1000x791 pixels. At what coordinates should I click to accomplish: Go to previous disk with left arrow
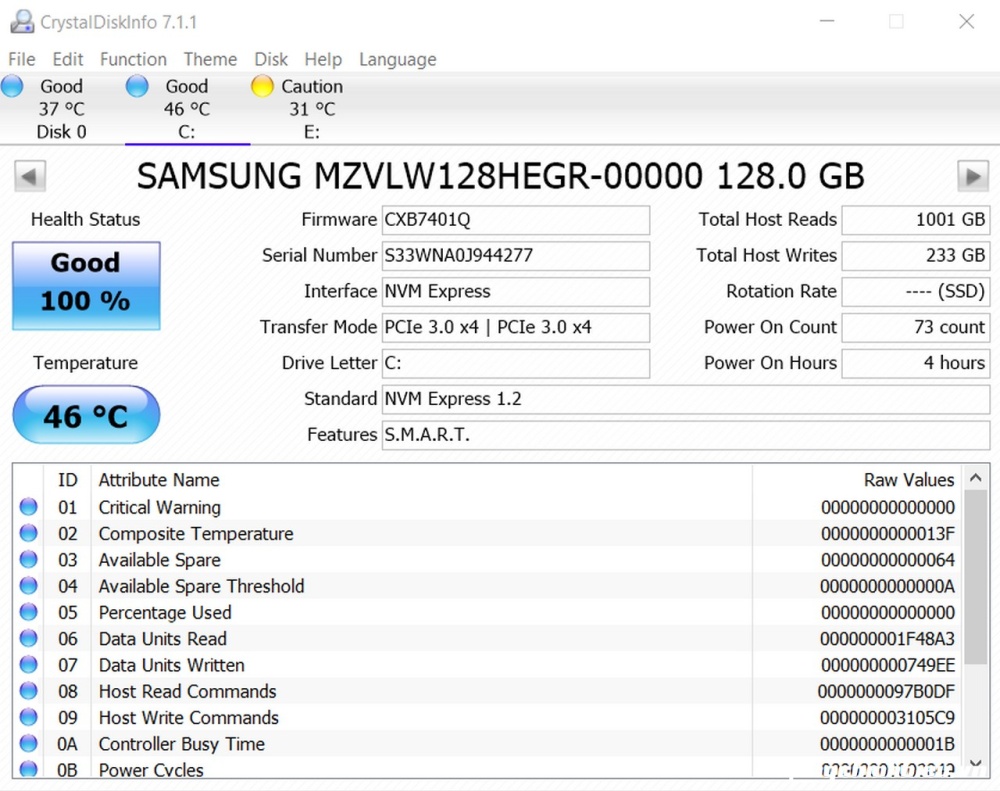[30, 176]
